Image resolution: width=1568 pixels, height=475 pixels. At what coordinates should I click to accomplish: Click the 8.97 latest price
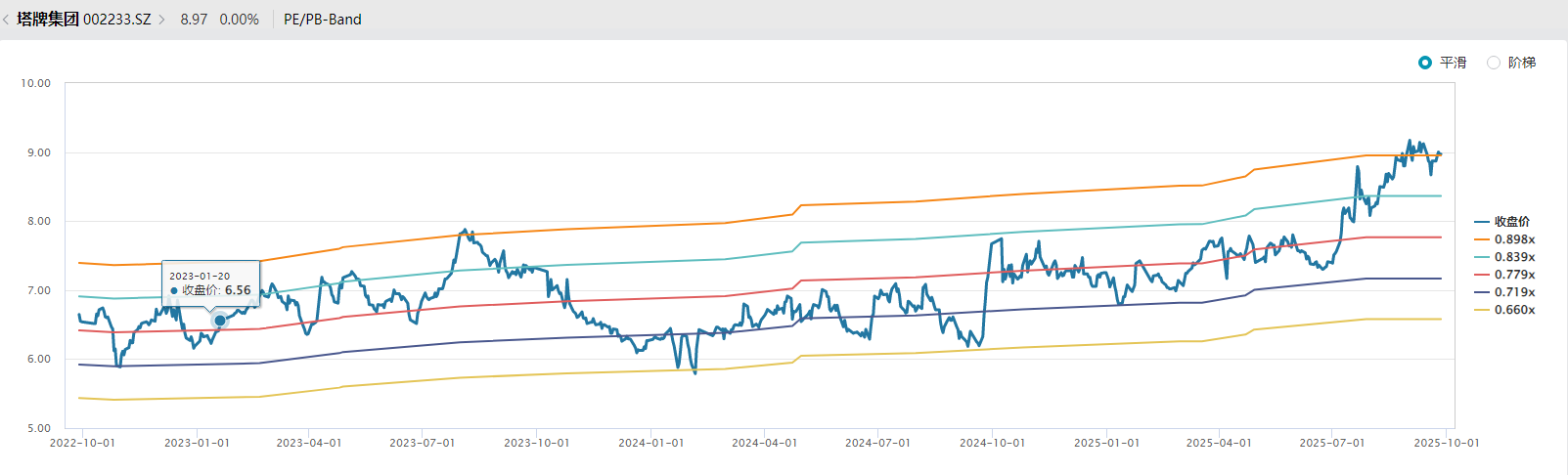tap(194, 20)
